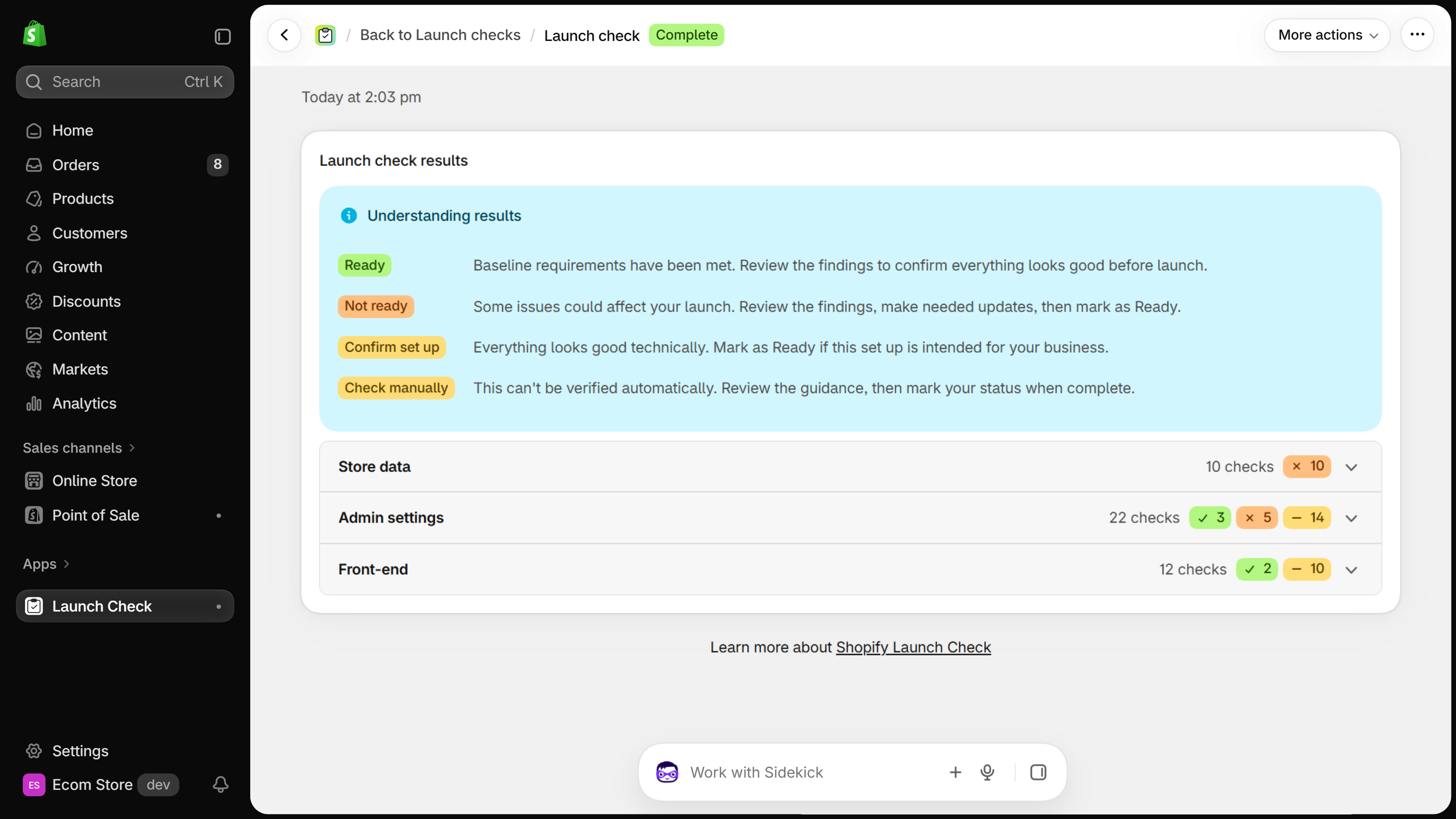Click the Launch Check app icon in breadcrumb
Viewport: 1456px width, 819px height.
point(325,35)
